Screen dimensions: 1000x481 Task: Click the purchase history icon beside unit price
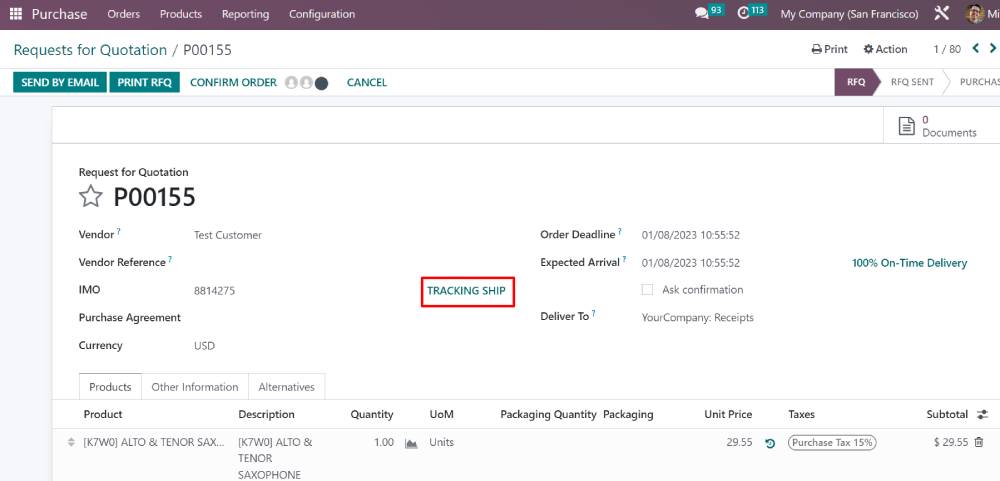[x=770, y=443]
